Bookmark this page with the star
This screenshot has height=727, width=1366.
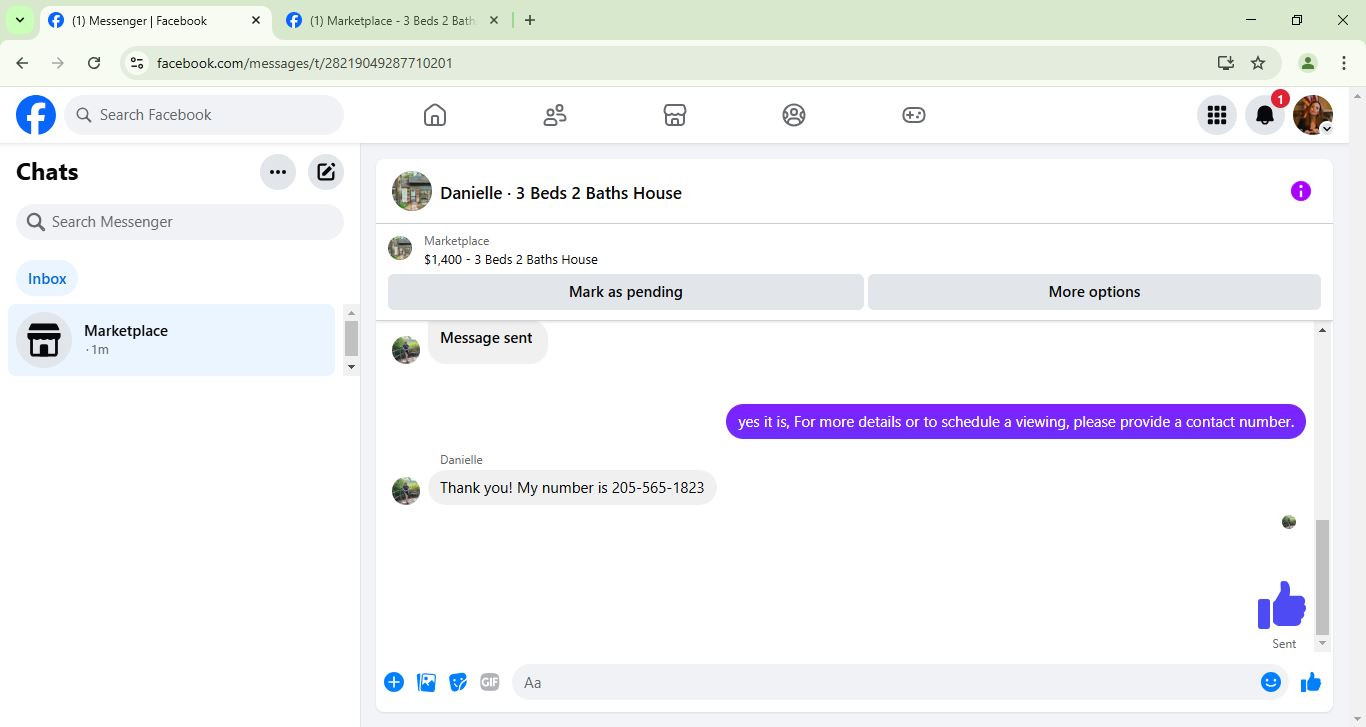coord(1258,63)
